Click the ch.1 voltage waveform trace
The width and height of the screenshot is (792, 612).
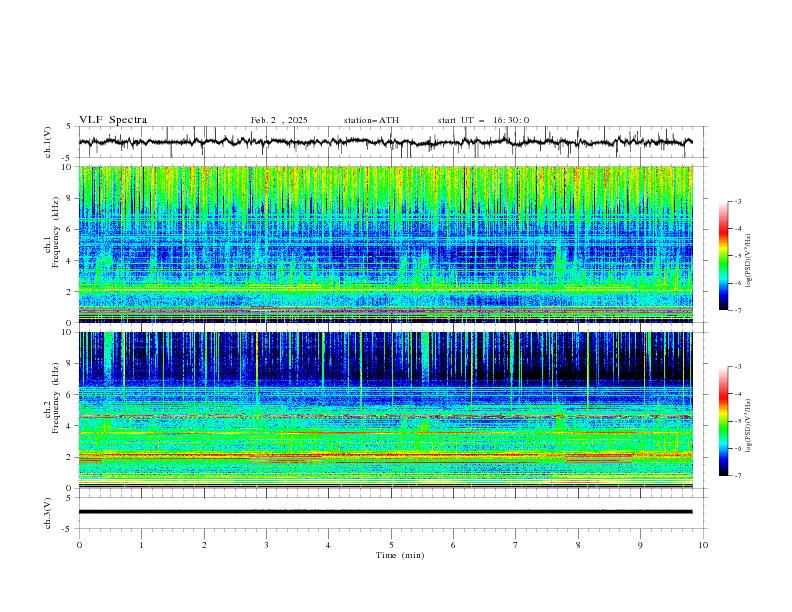click(385, 142)
